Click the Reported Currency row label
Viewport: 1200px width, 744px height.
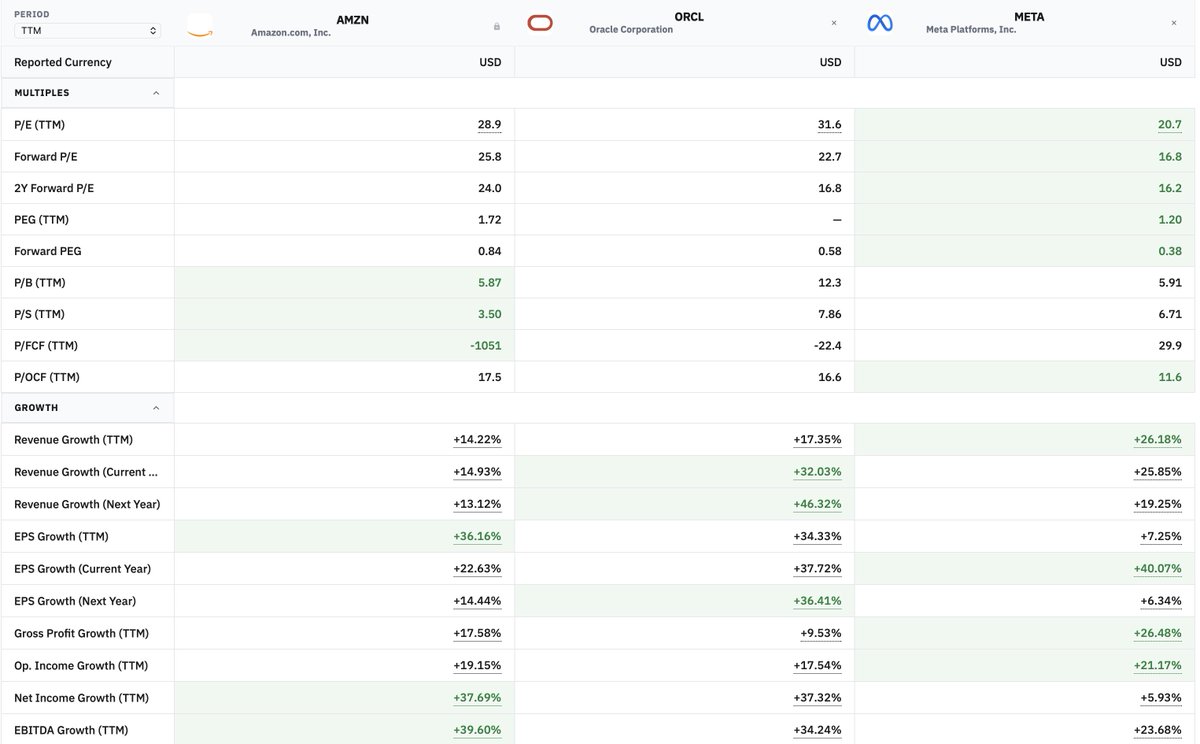tap(63, 62)
